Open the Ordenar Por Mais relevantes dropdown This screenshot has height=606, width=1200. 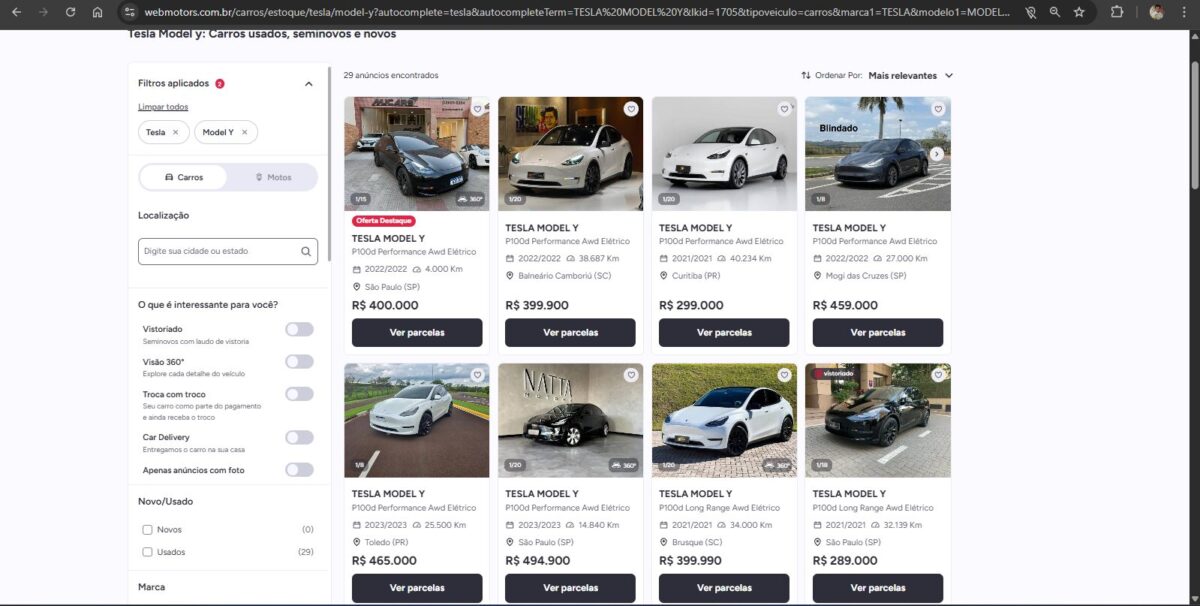910,75
